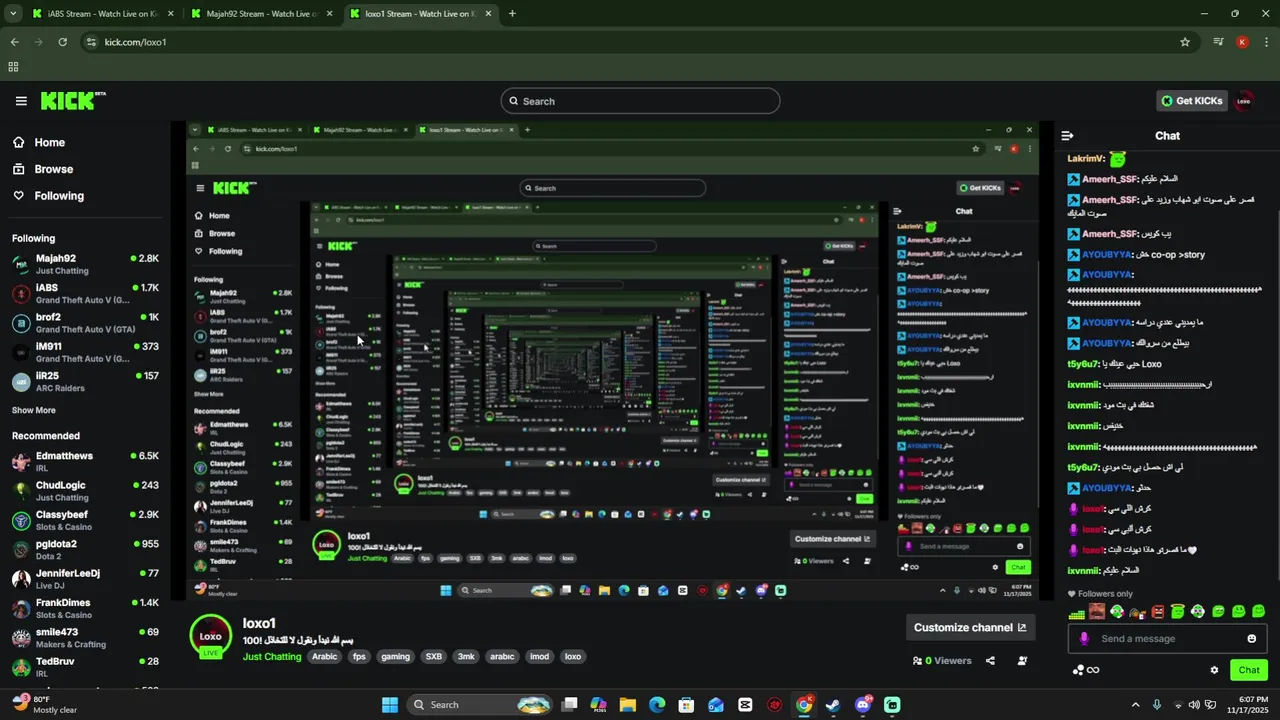This screenshot has width=1280, height=720.
Task: Click the Customize channel button
Action: [970, 628]
